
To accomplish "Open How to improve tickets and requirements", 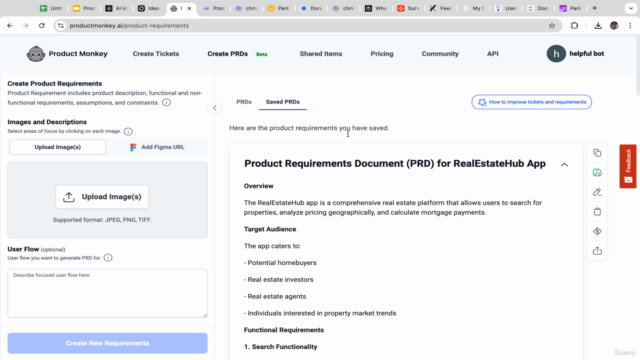I will (x=531, y=102).
